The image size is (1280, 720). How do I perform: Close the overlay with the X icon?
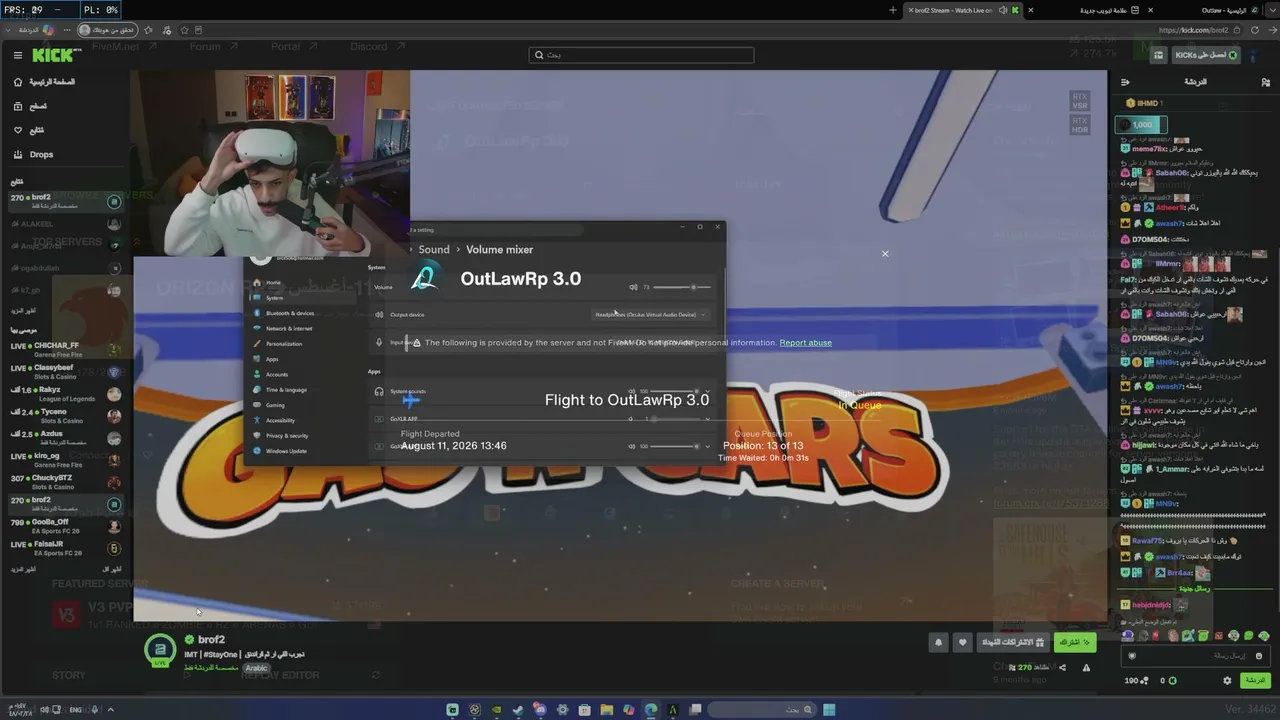[885, 254]
